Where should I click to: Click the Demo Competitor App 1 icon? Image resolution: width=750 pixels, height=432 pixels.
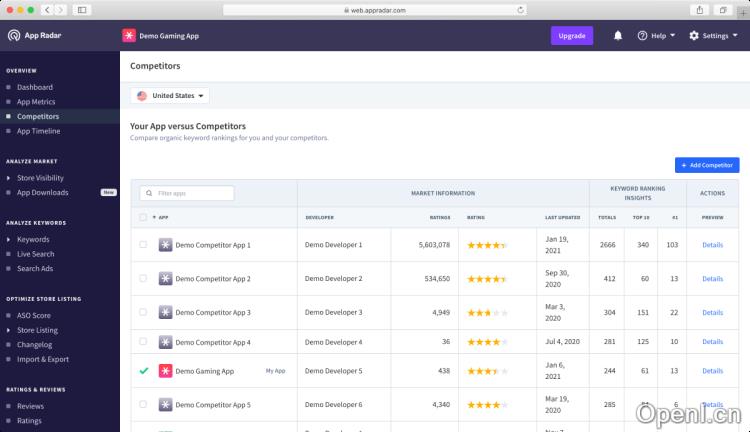point(165,245)
